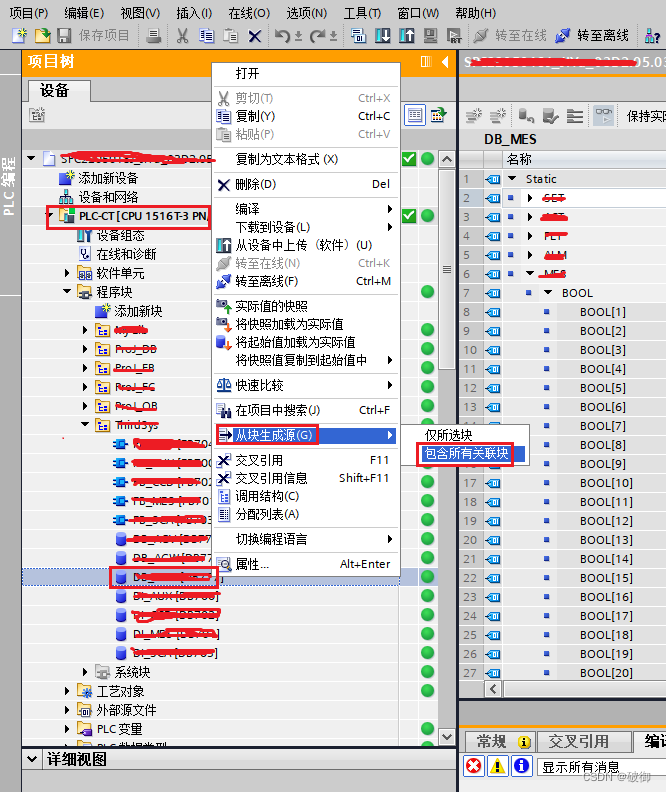The height and width of the screenshot is (792, 666).
Task: Click the open project icon
Action: click(42, 35)
